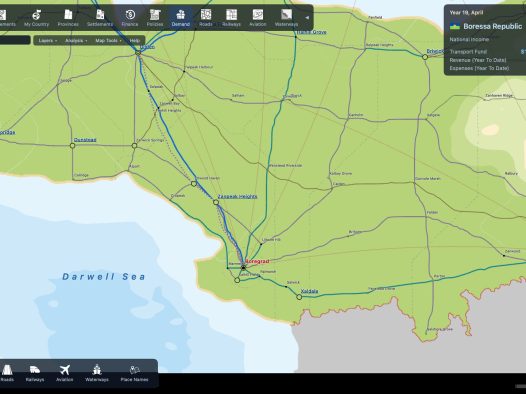Open the Provinces panel
The image size is (526, 394).
tap(68, 18)
